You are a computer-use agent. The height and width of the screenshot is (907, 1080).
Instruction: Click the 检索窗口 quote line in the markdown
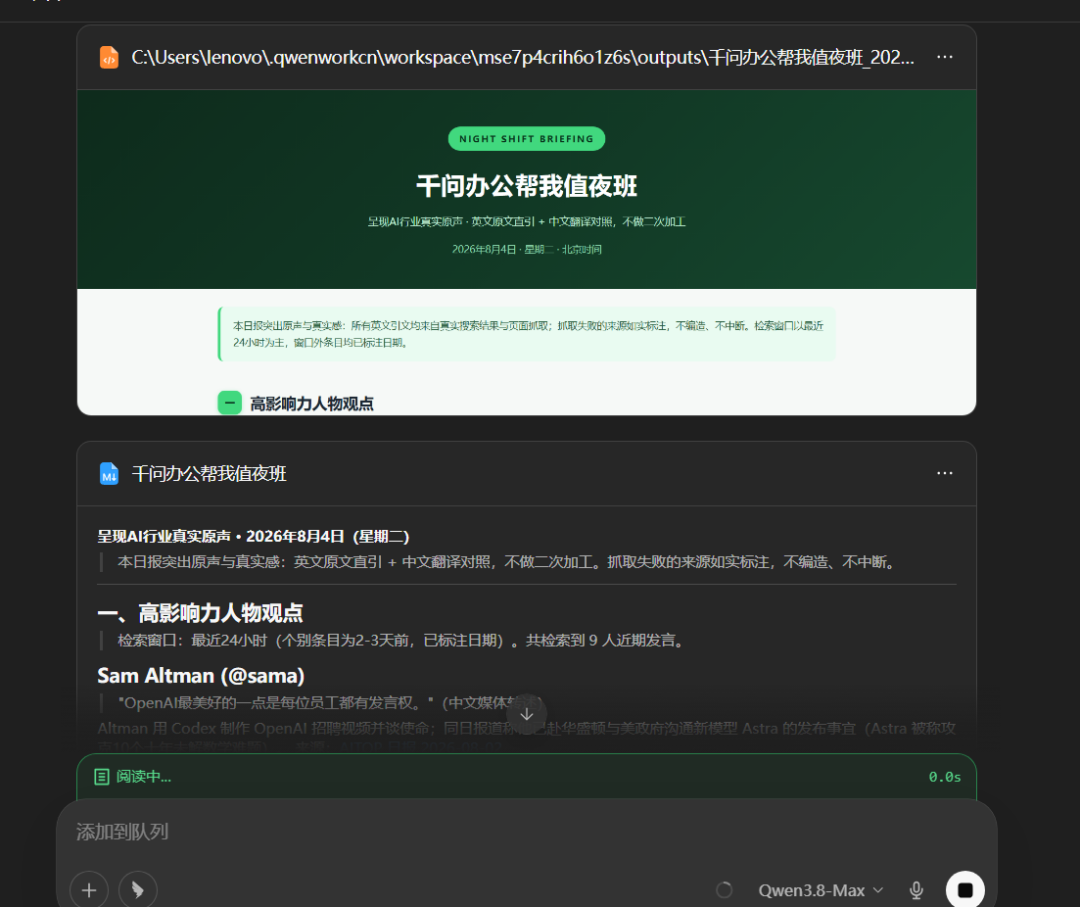click(402, 640)
